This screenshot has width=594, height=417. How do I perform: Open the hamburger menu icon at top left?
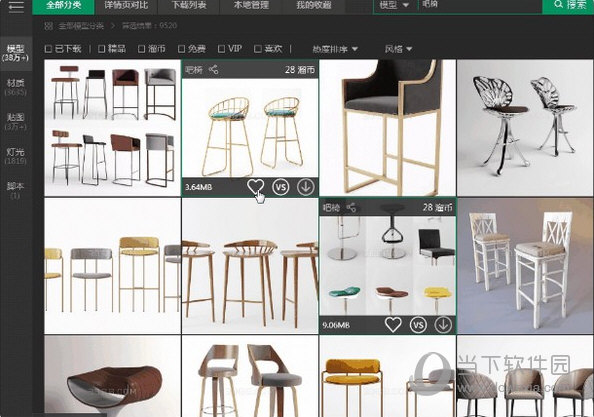click(16, 6)
